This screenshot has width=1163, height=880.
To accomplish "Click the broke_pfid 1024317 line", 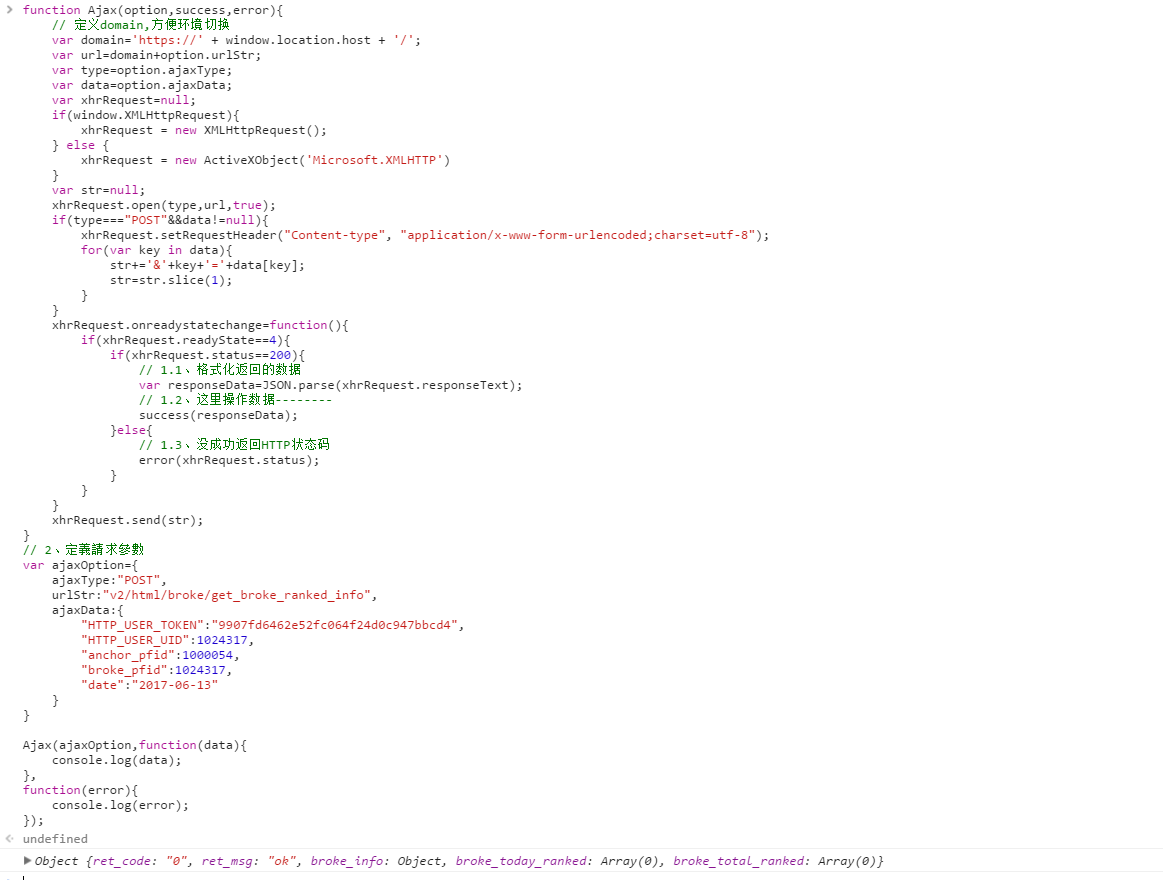I will click(x=157, y=670).
